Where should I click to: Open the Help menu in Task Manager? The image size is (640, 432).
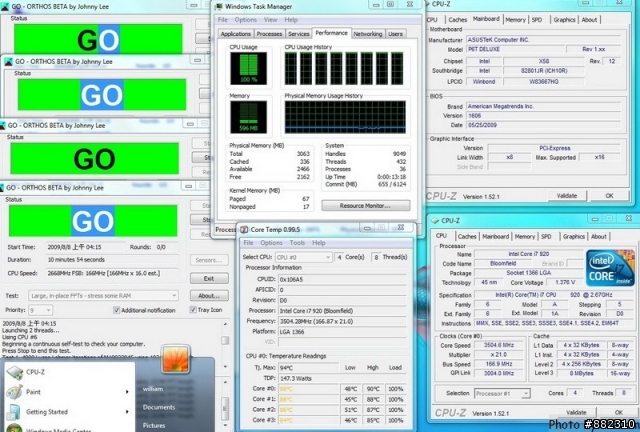[291, 20]
